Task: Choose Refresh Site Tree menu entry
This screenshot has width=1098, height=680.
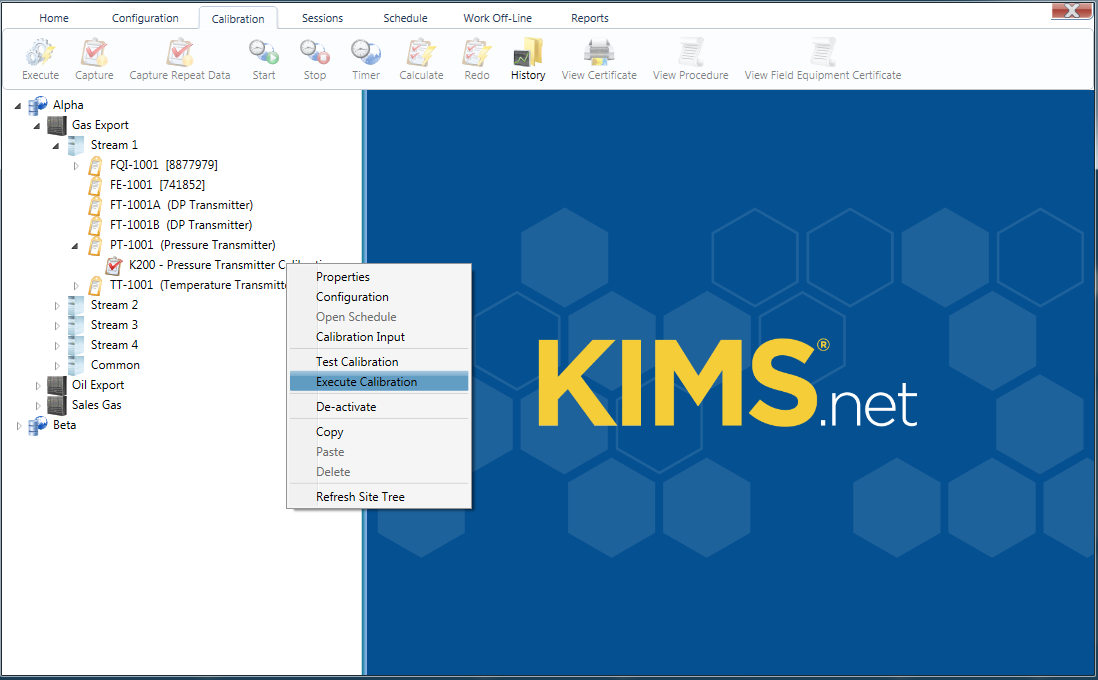Action: click(379, 497)
